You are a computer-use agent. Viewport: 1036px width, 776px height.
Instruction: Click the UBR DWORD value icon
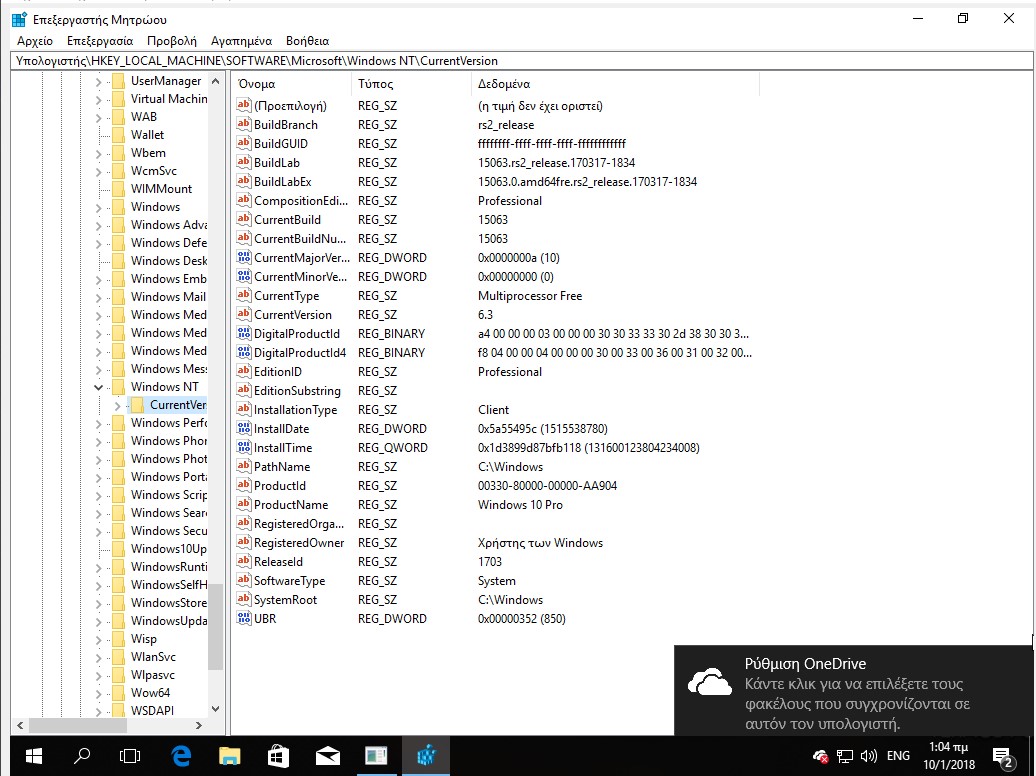point(244,619)
